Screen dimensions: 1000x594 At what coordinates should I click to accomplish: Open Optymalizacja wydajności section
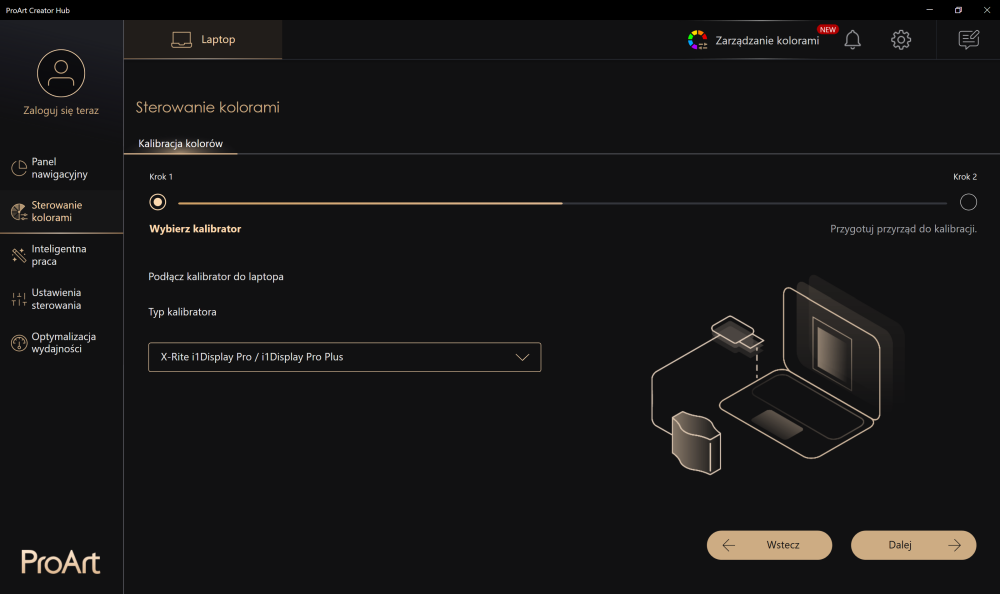pos(61,343)
